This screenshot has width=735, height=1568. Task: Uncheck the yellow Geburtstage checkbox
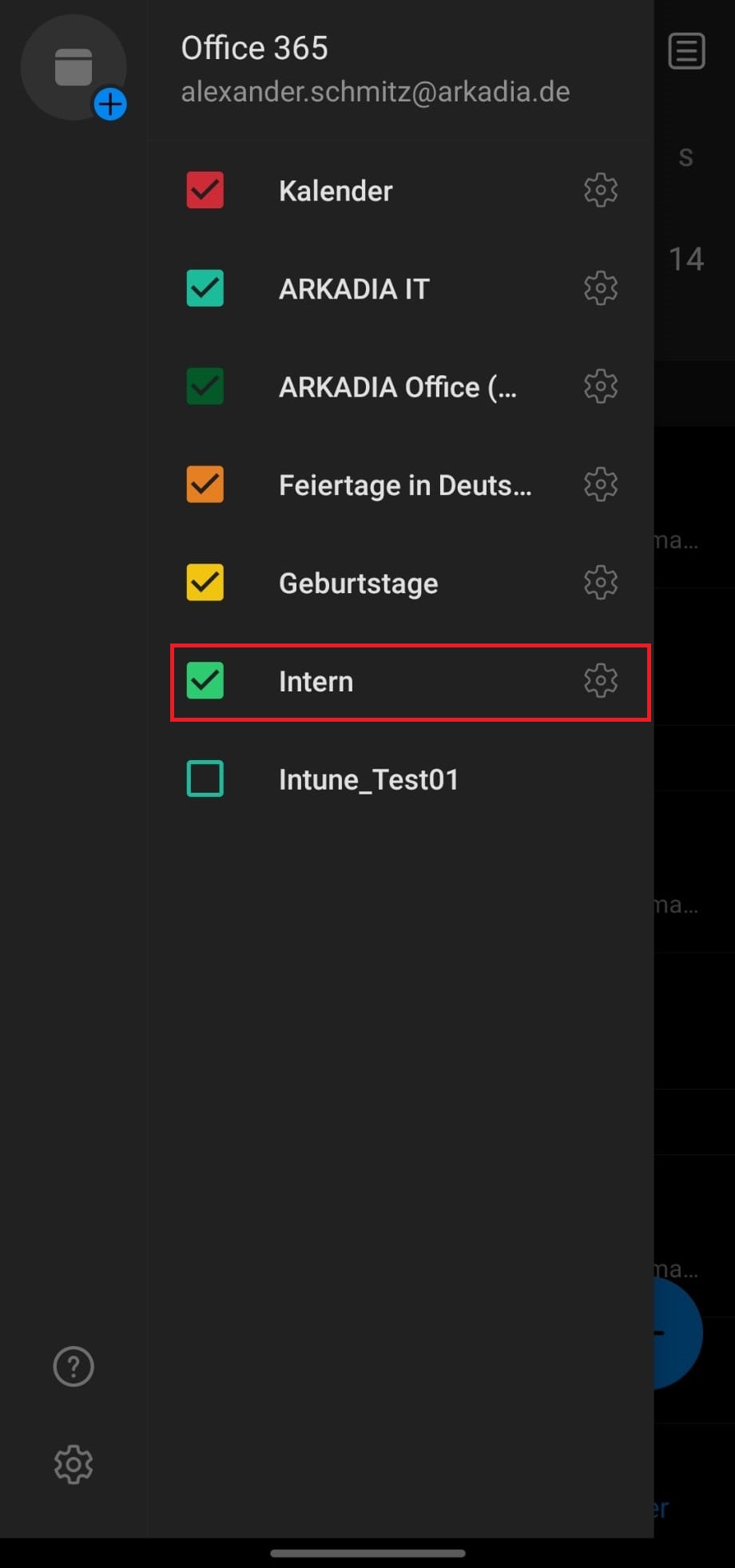(205, 583)
